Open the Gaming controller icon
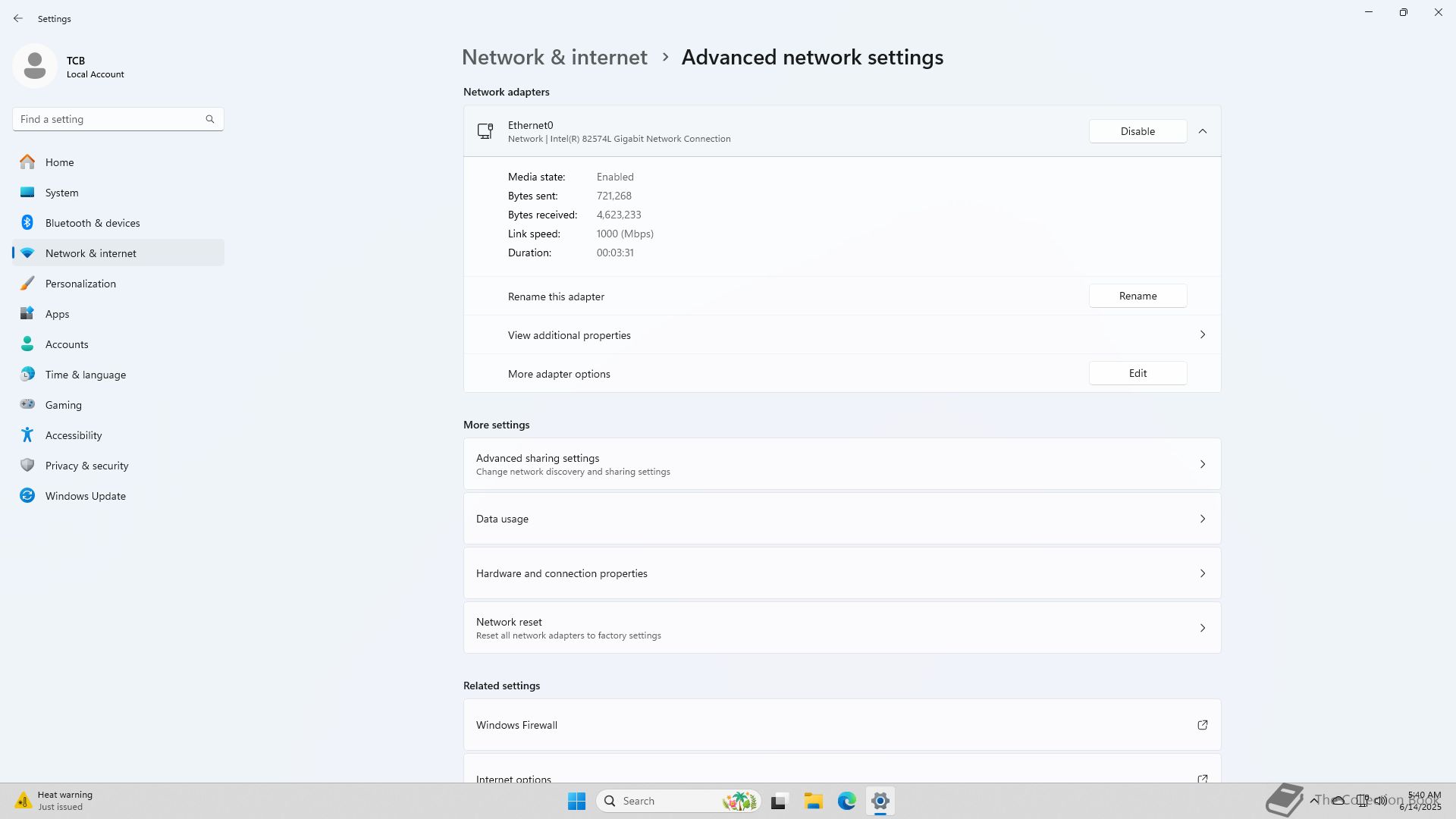Screen dimensions: 1456x819 coord(27,405)
